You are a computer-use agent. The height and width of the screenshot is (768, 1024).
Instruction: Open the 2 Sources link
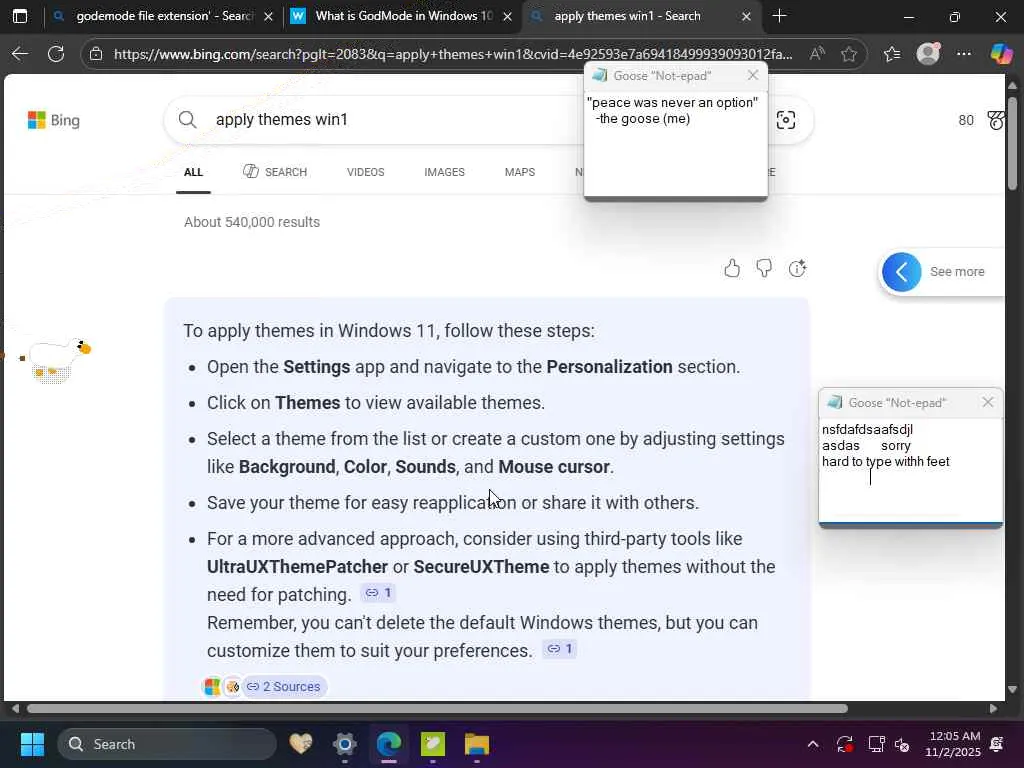(x=285, y=686)
